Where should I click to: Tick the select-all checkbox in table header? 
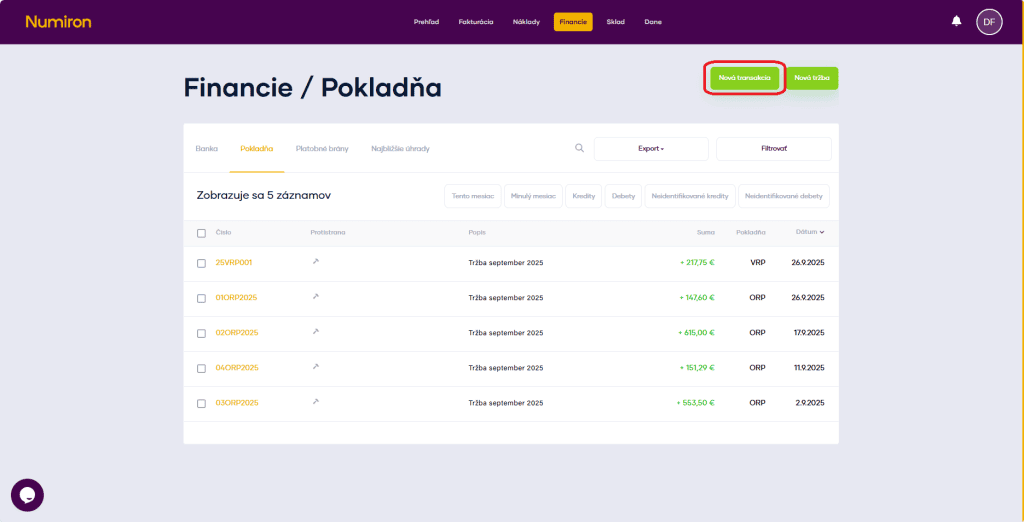click(201, 233)
